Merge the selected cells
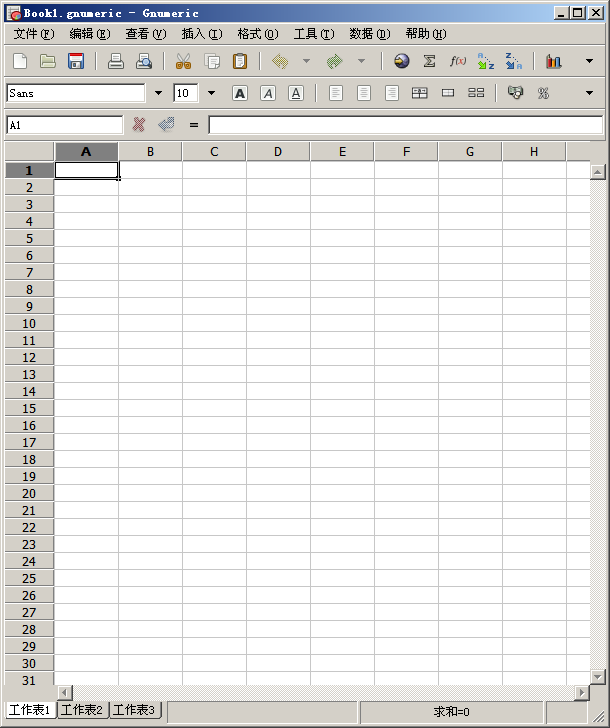Image resolution: width=610 pixels, height=728 pixels. point(448,93)
